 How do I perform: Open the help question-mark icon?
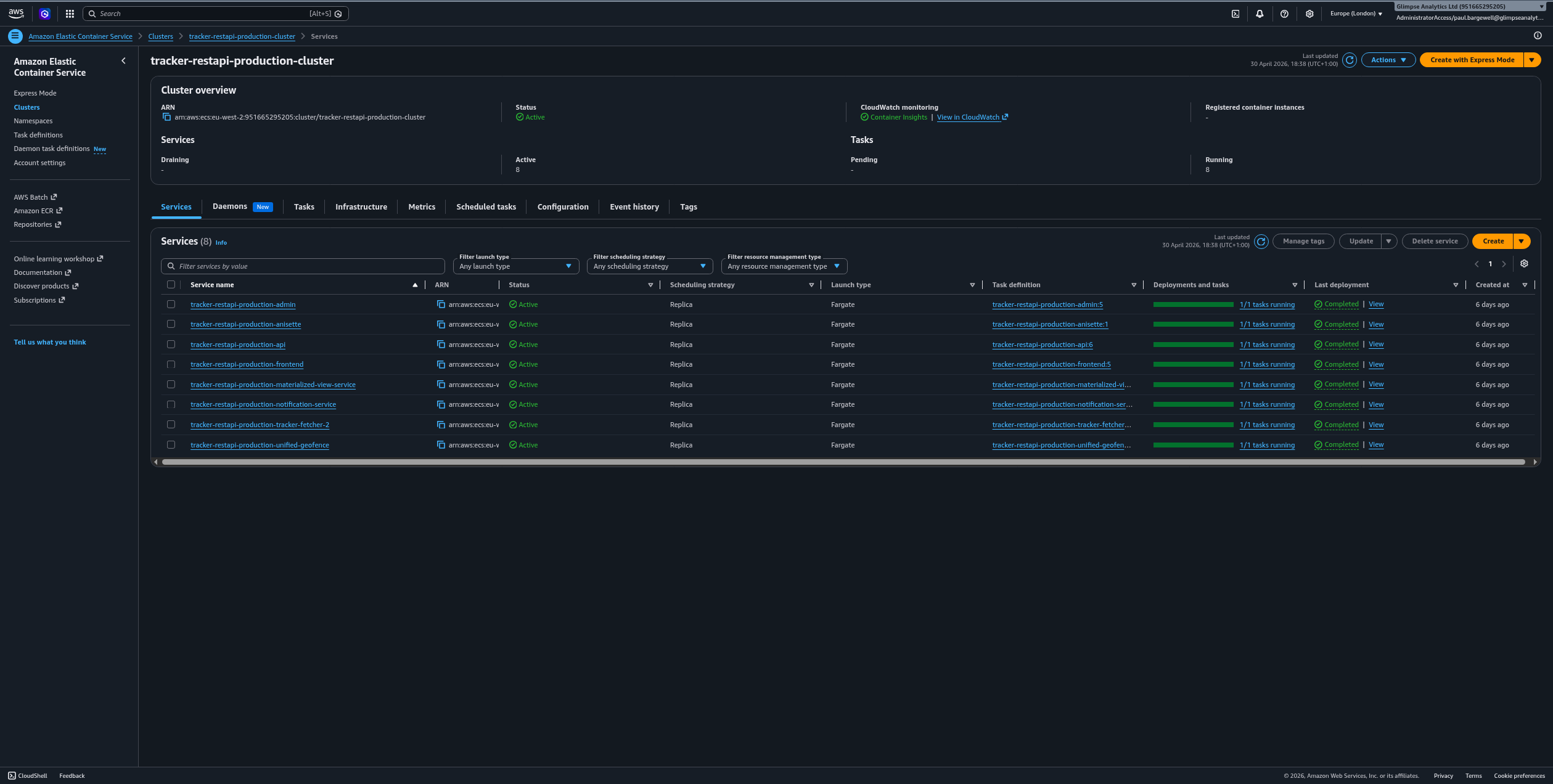(1284, 14)
